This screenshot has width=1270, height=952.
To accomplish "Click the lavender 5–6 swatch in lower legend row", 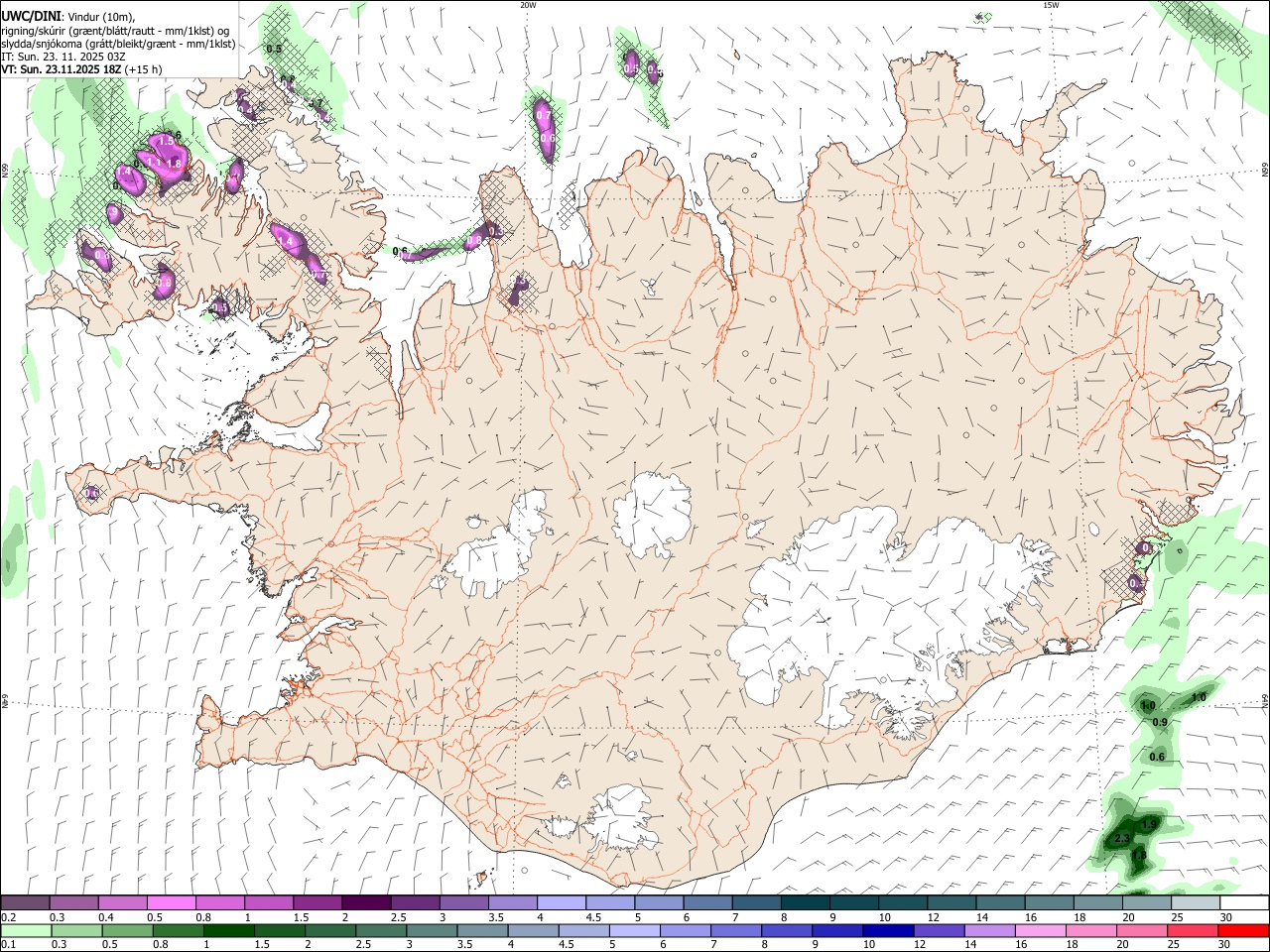I will click(635, 930).
